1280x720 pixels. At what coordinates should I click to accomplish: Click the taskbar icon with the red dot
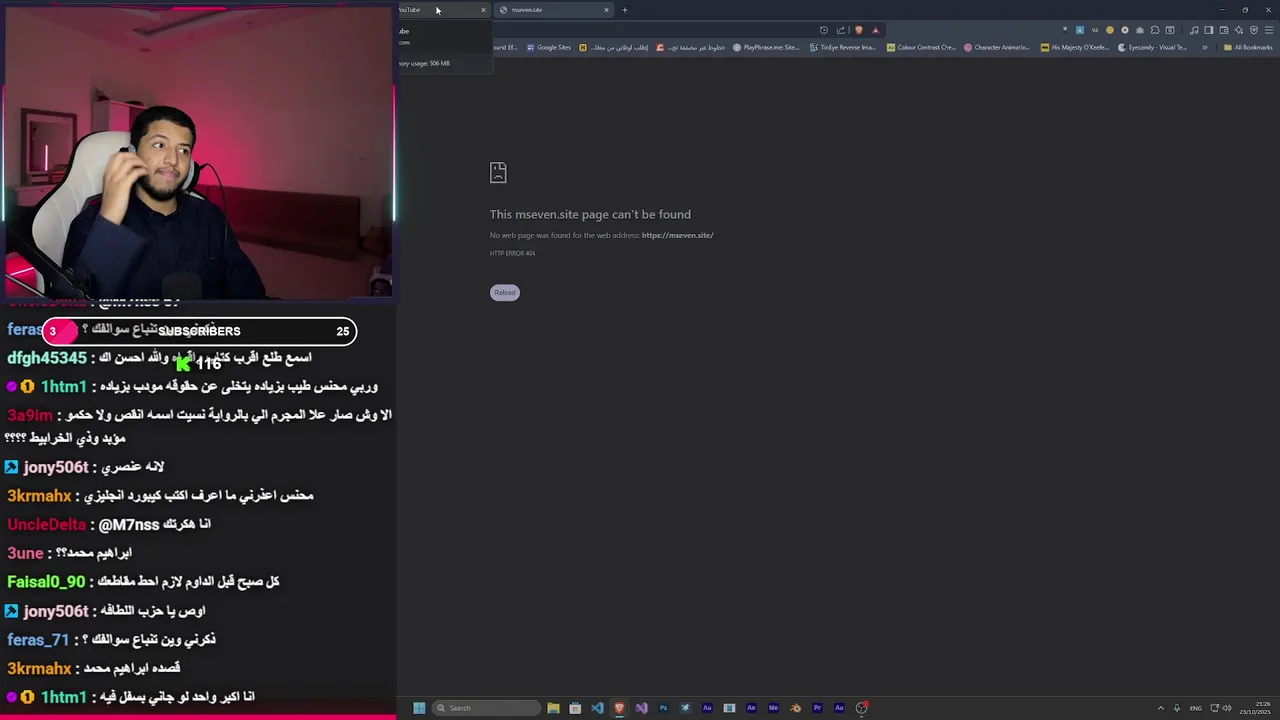click(861, 708)
